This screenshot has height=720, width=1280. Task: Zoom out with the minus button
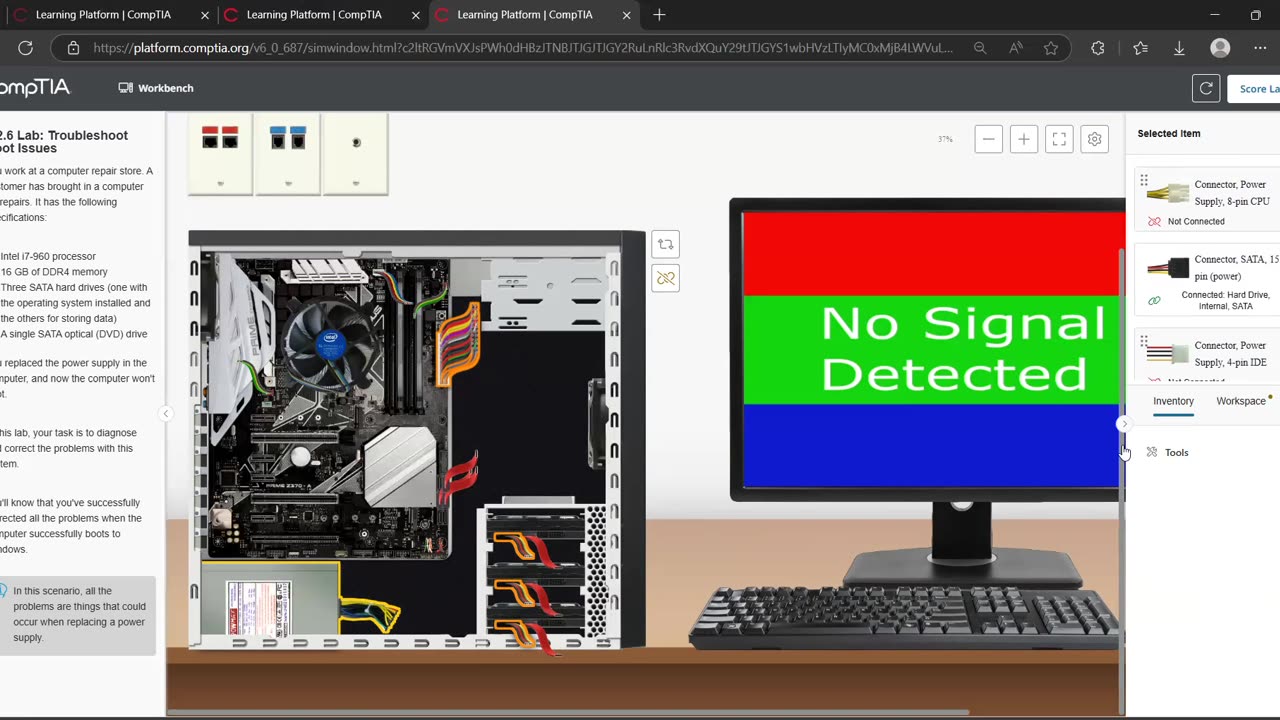tap(988, 139)
